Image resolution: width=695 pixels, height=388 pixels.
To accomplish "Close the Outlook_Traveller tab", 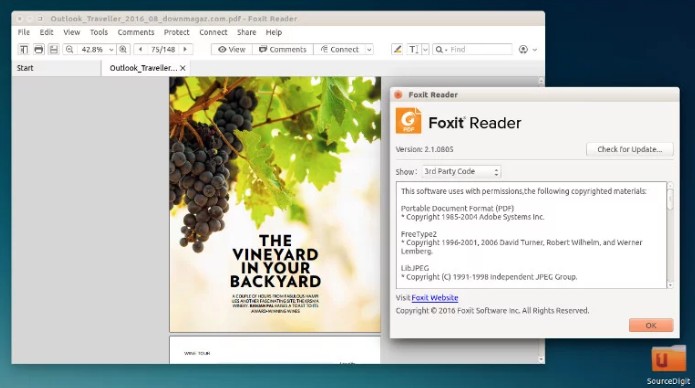I will click(x=183, y=68).
